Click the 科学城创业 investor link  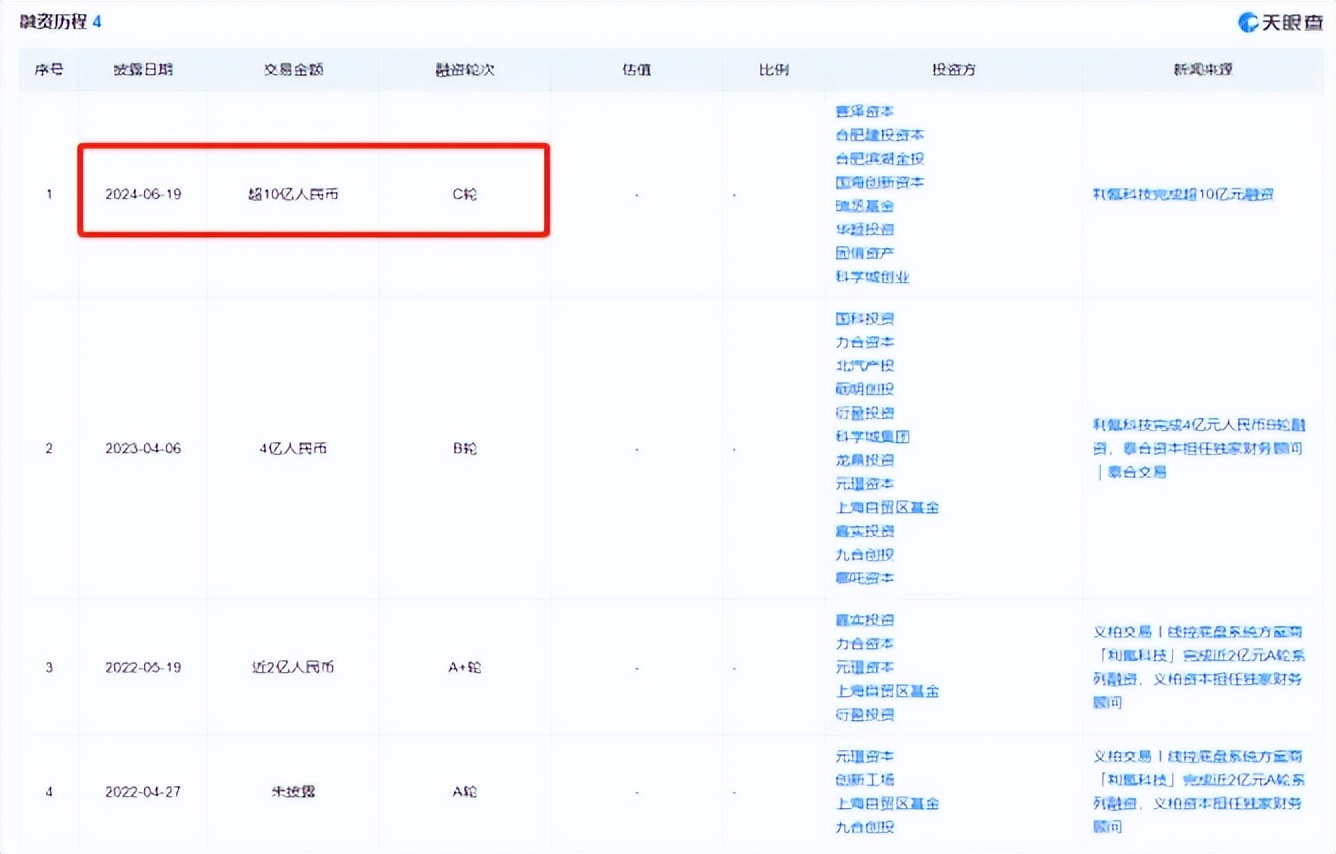click(x=873, y=277)
